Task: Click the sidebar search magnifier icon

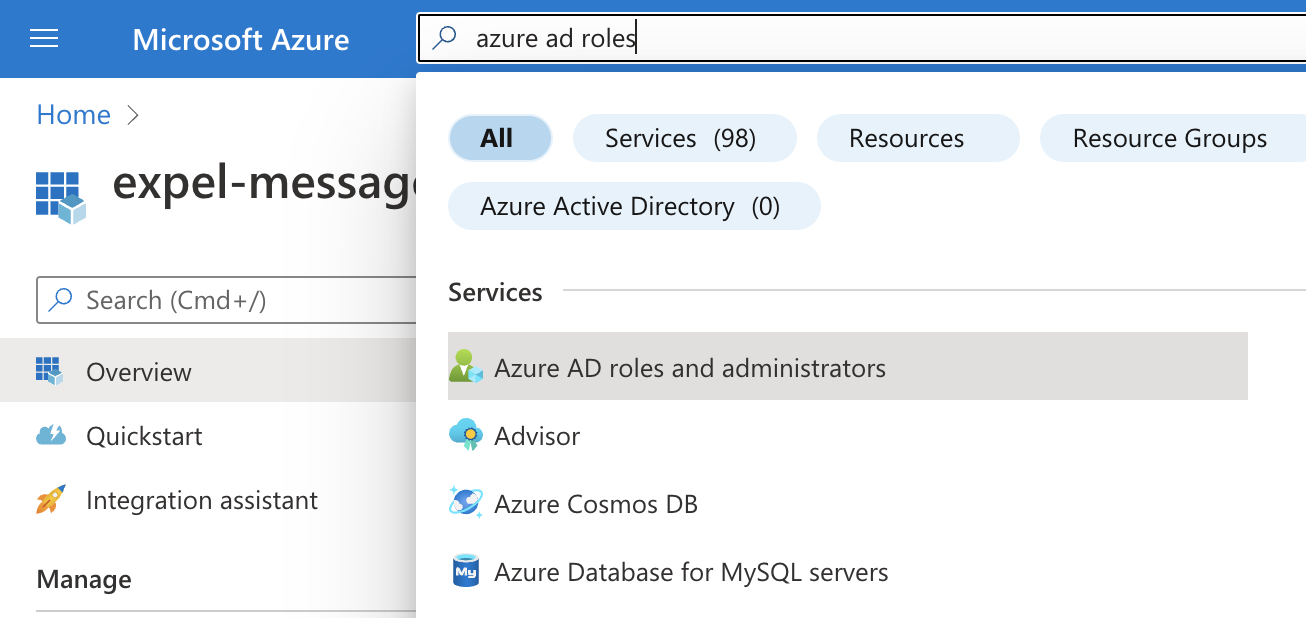Action: (x=61, y=300)
